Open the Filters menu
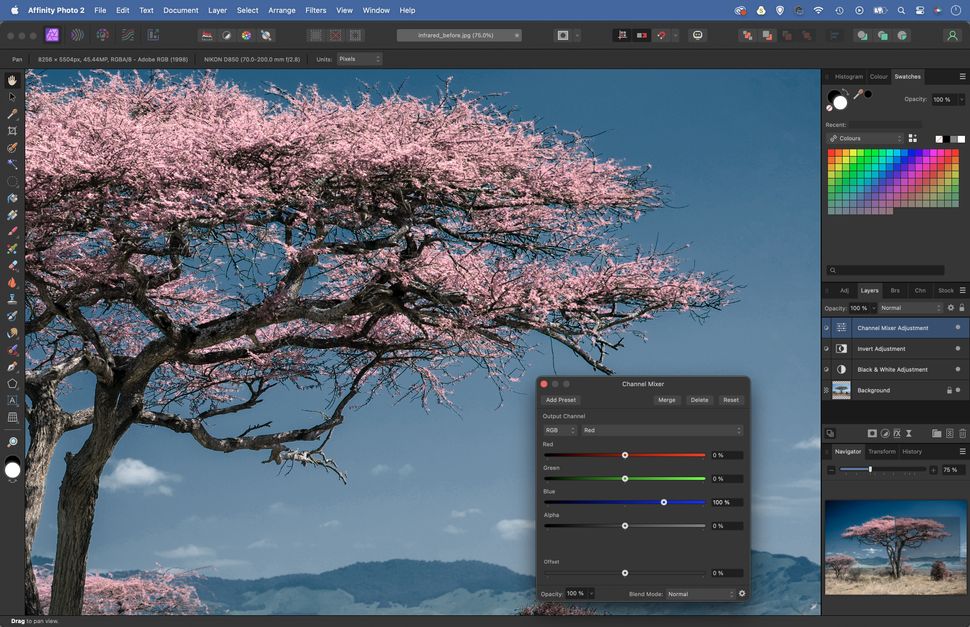 [x=315, y=10]
